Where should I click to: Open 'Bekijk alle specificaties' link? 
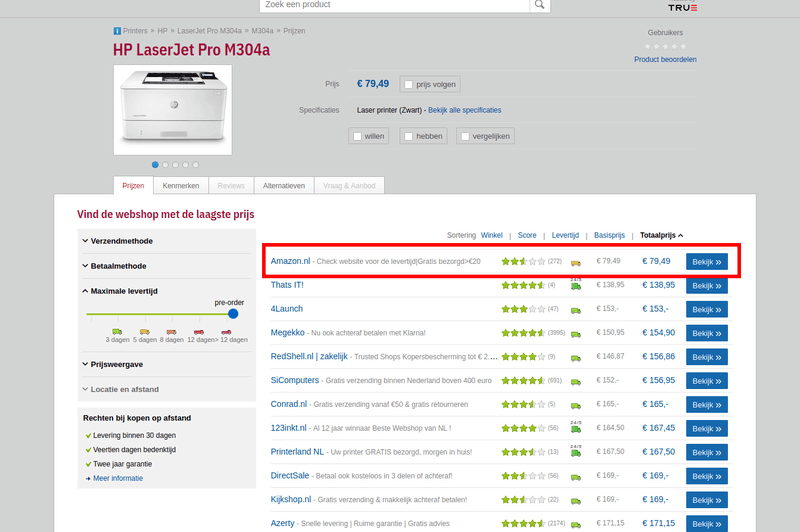tap(464, 110)
